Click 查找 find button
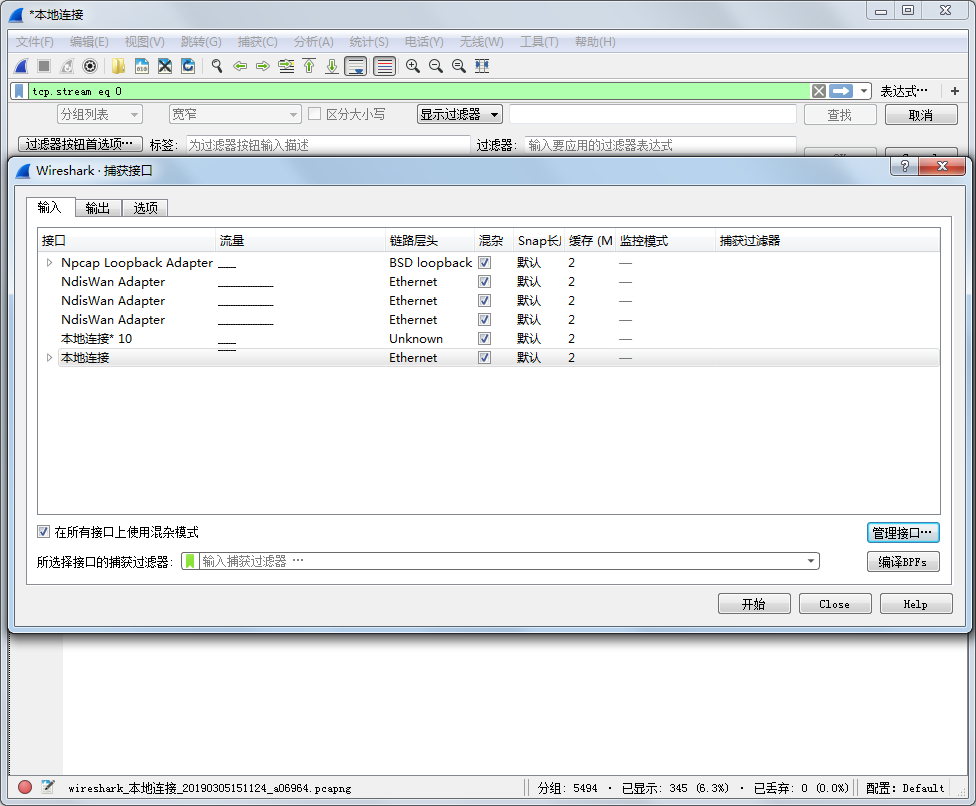 pos(840,115)
